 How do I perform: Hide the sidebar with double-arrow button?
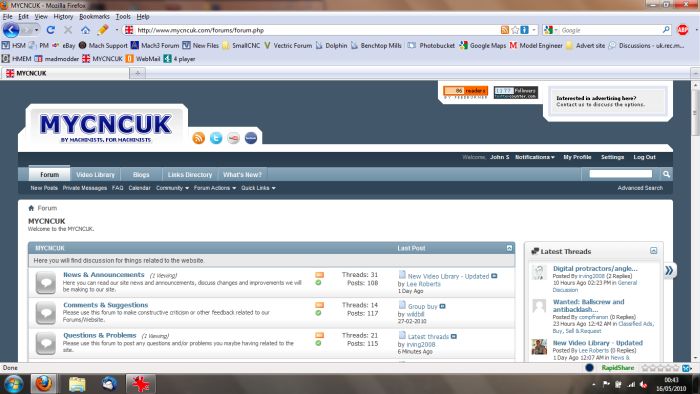click(x=669, y=270)
